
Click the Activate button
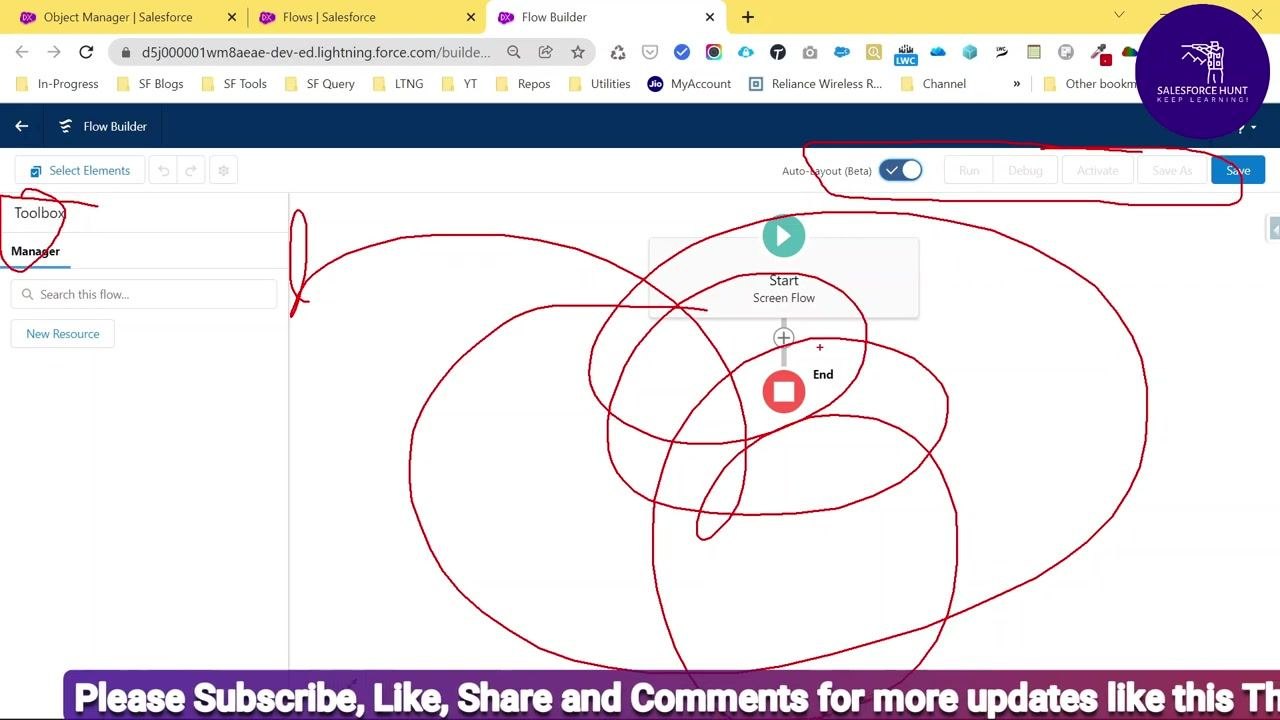pos(1097,171)
